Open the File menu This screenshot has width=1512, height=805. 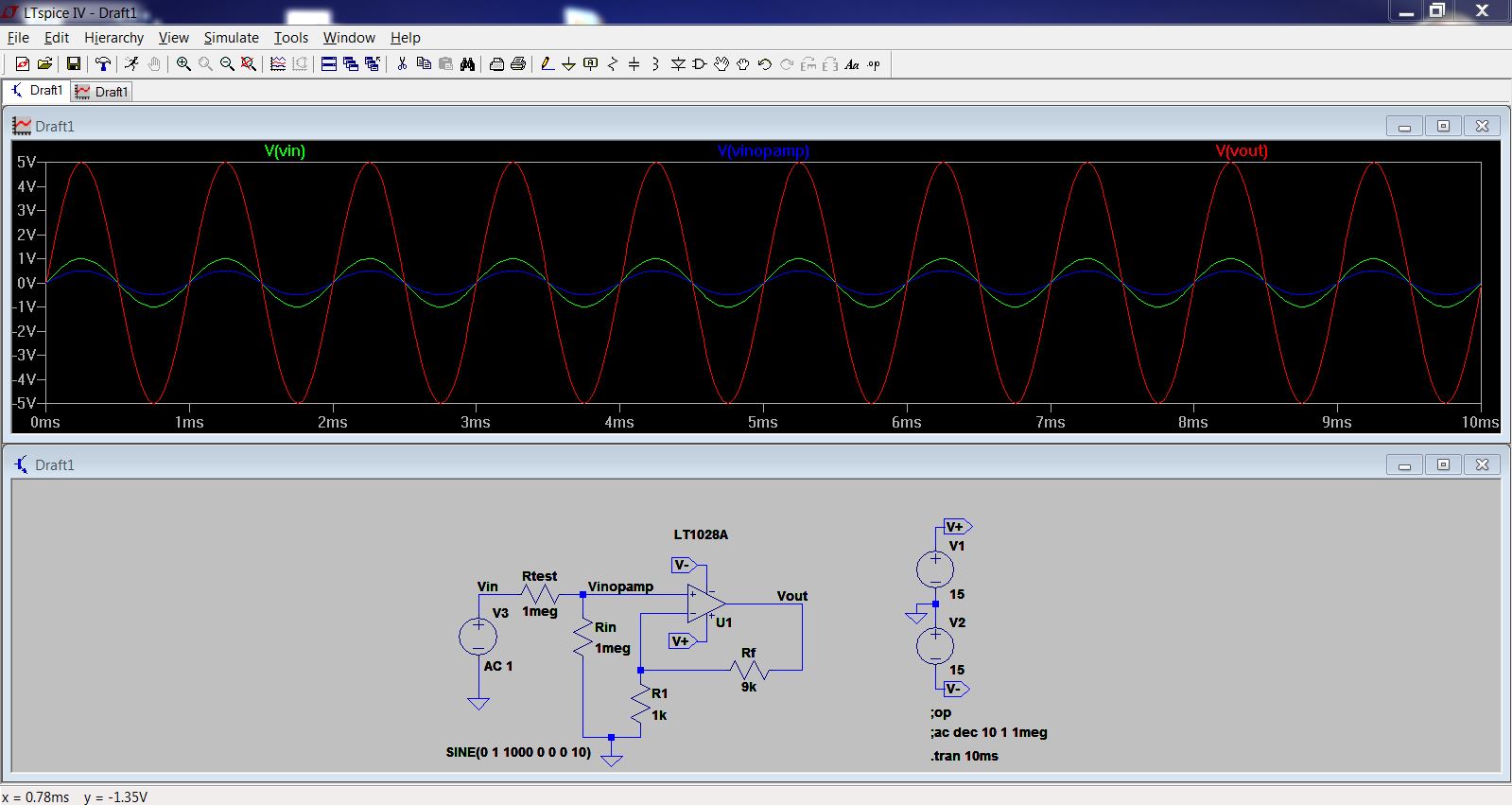[18, 38]
